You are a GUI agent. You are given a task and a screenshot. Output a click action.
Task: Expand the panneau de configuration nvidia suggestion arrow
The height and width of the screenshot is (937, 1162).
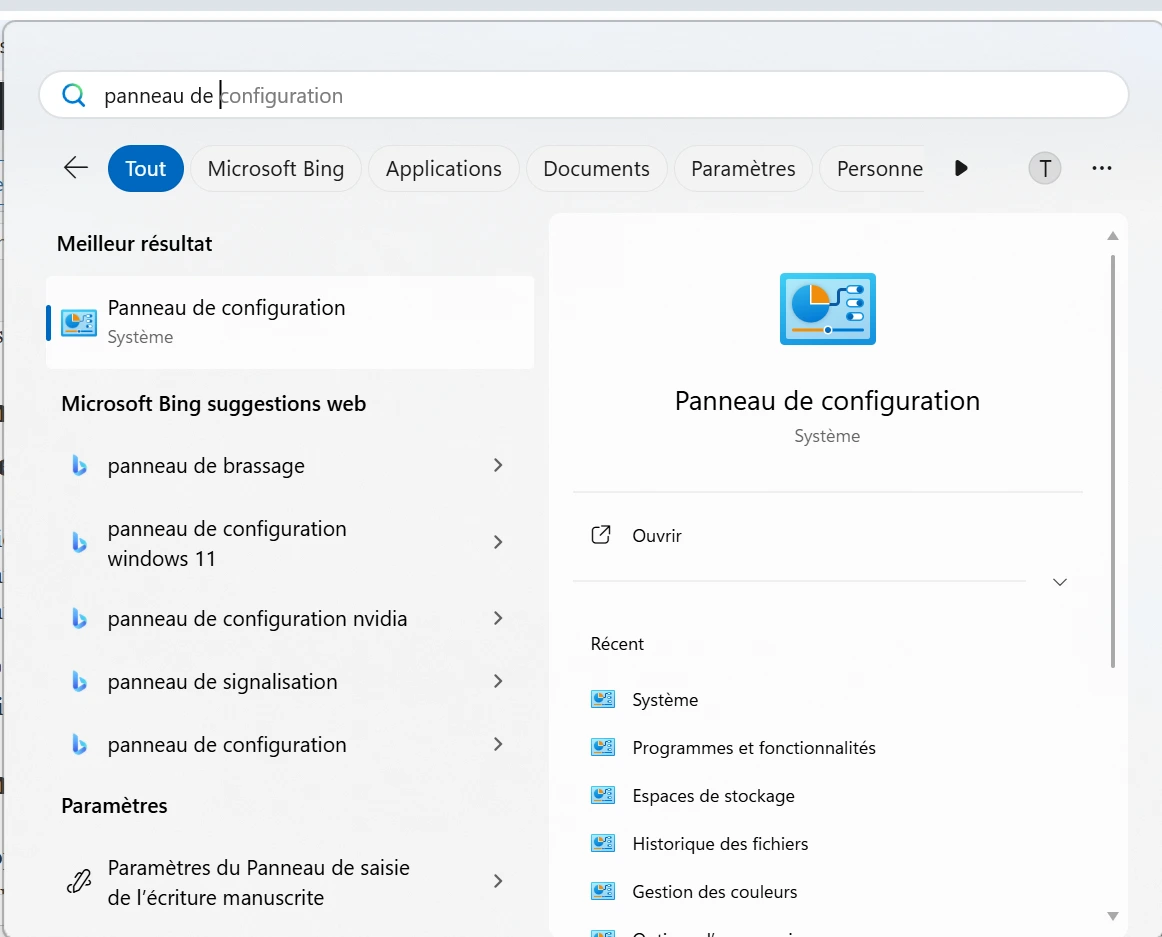click(x=498, y=619)
